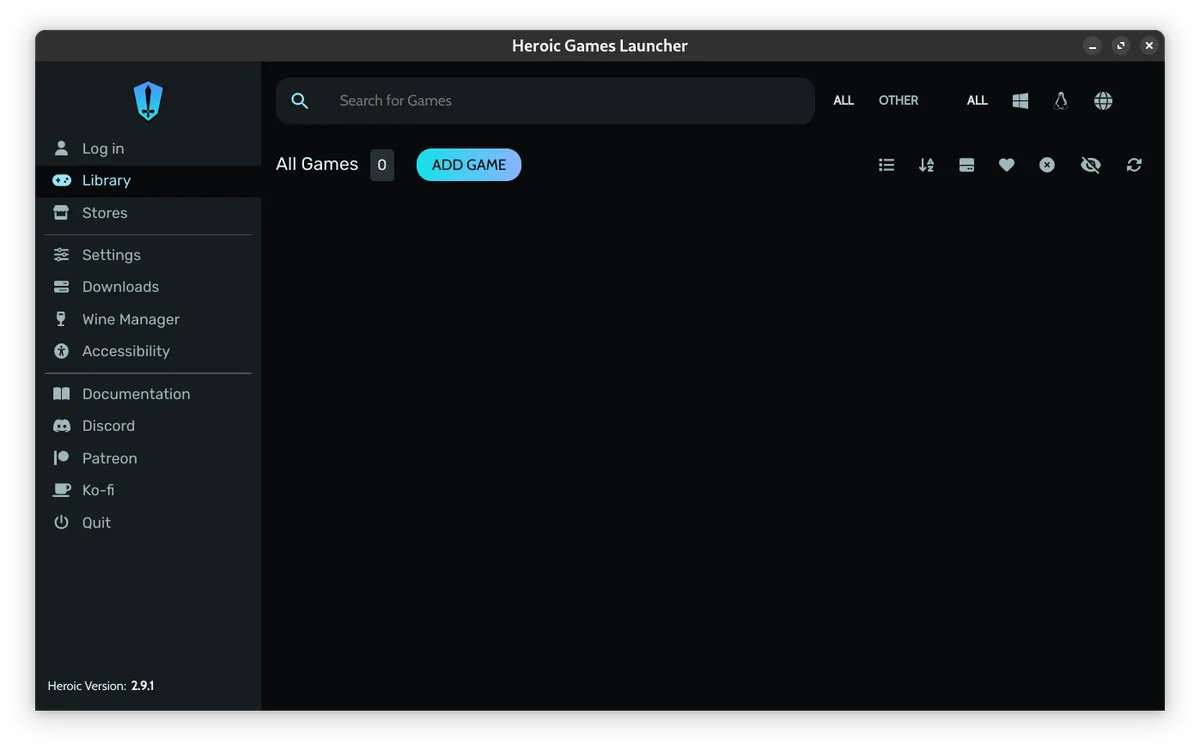Toggle alphabetical sort order icon
The height and width of the screenshot is (751, 1200).
[x=926, y=165]
